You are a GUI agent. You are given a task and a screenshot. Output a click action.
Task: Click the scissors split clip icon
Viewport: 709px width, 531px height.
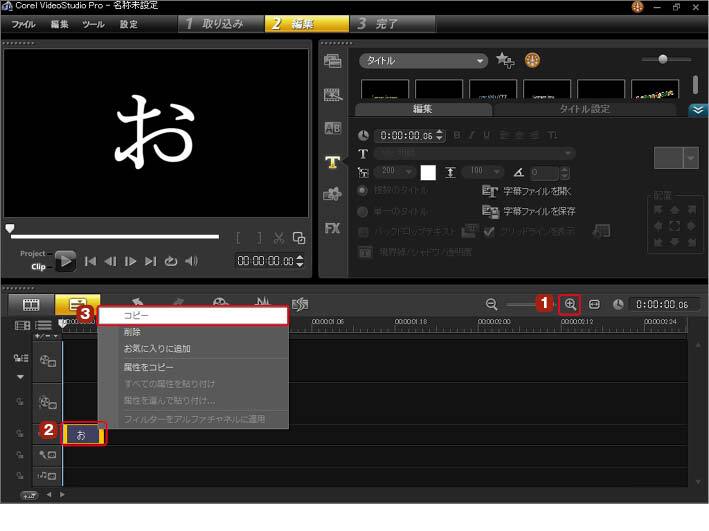coord(279,238)
